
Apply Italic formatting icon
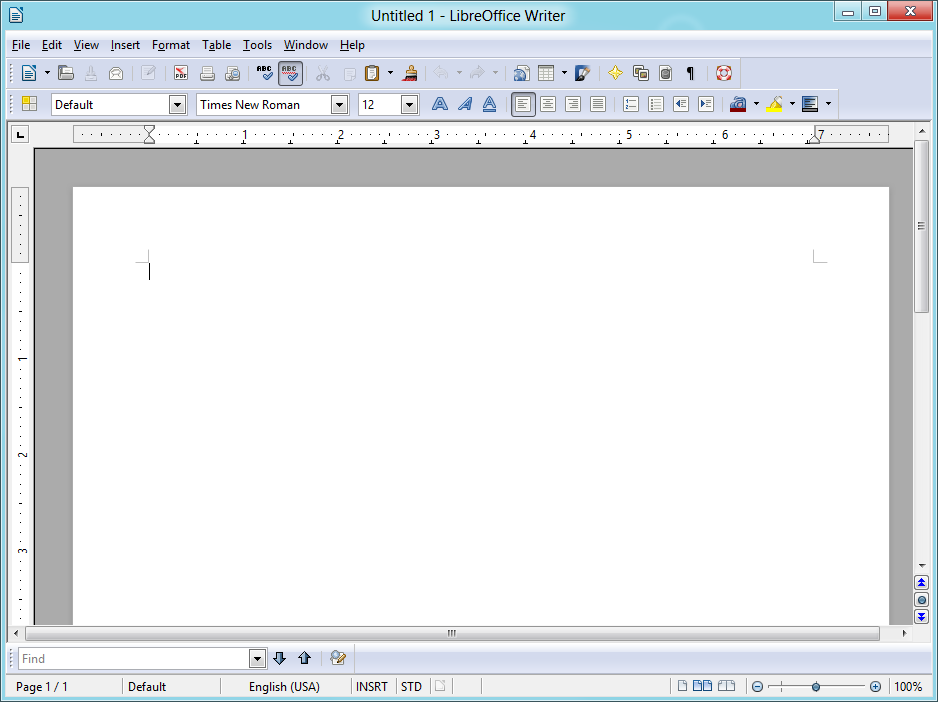[465, 104]
